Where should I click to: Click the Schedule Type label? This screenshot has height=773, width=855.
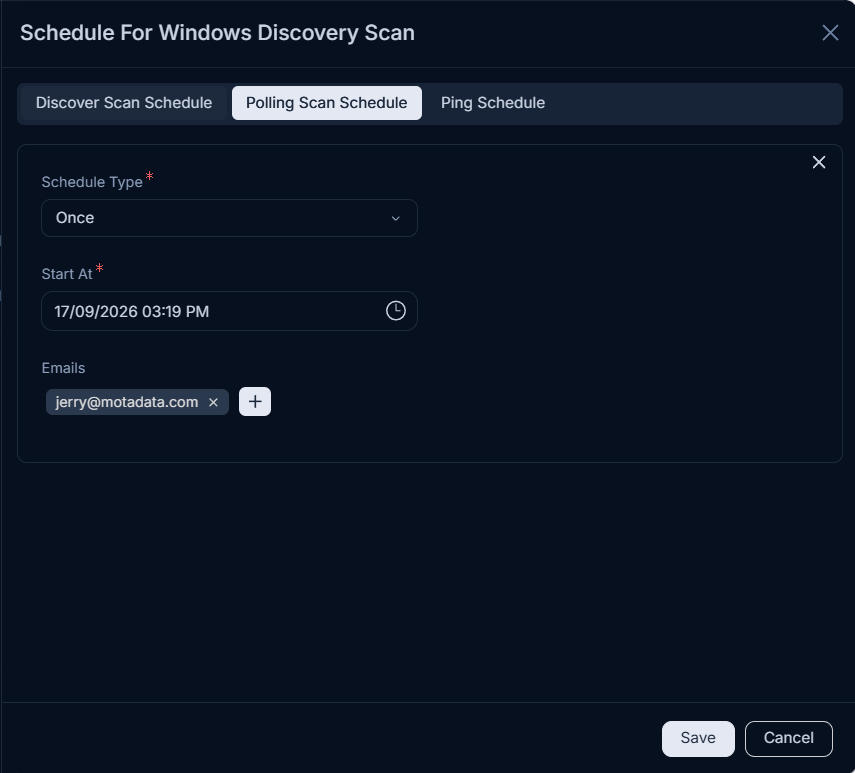tap(92, 182)
